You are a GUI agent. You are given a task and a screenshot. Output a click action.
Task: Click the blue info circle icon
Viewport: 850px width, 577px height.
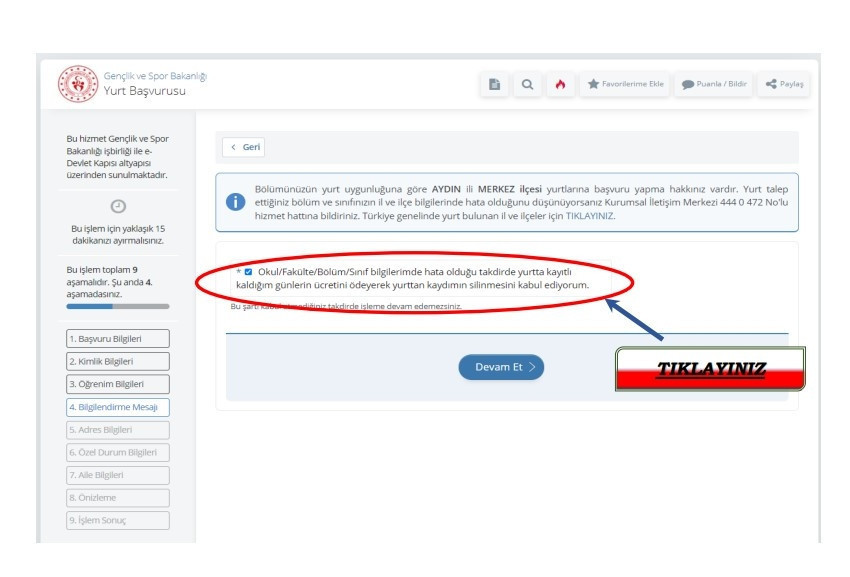(235, 202)
